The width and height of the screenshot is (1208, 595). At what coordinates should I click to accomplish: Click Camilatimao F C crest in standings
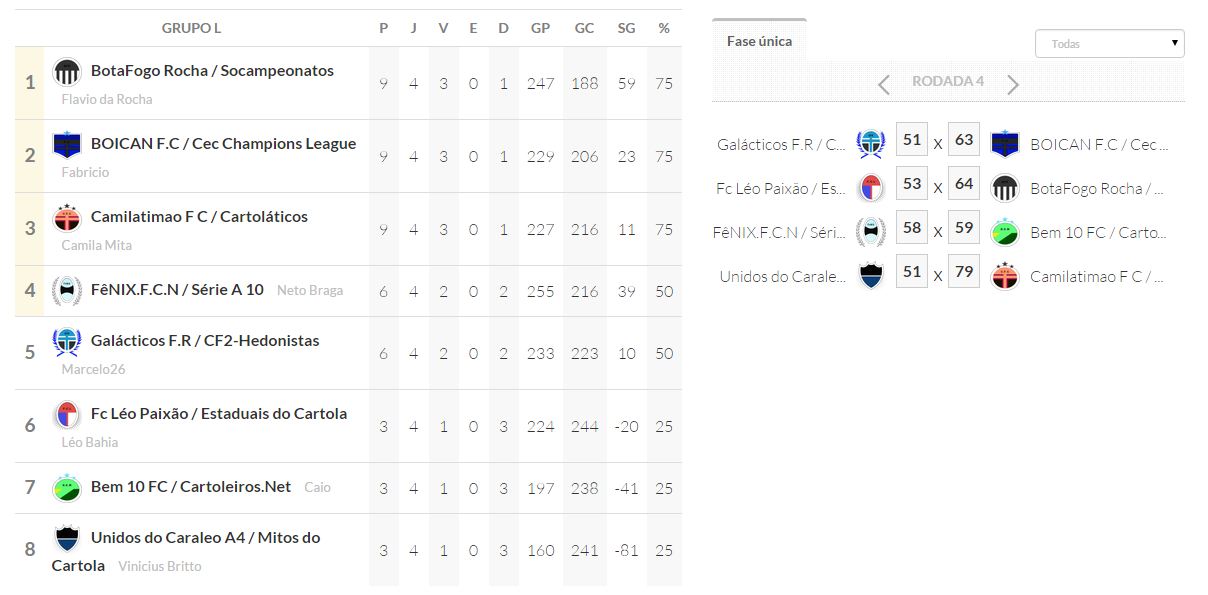(x=67, y=218)
